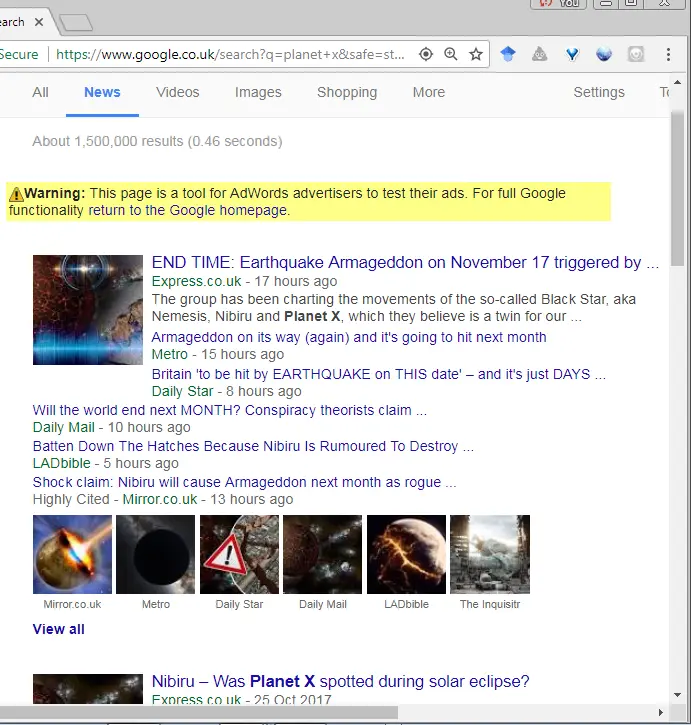This screenshot has height=725, width=691.
Task: Open a new browser tab
Action: pos(76,23)
